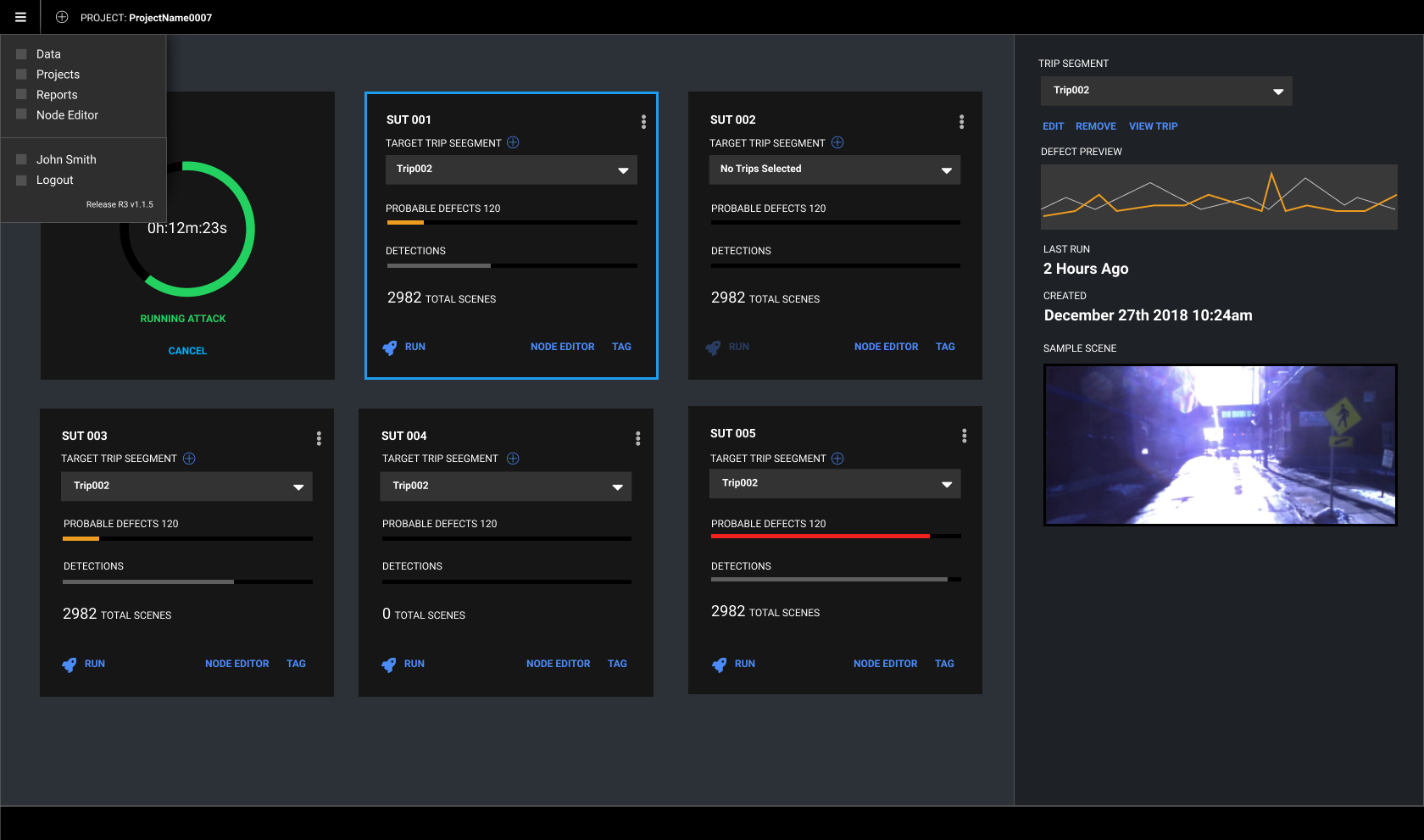The height and width of the screenshot is (840, 1424).
Task: Click the square icon next to Reports
Action: [x=22, y=95]
